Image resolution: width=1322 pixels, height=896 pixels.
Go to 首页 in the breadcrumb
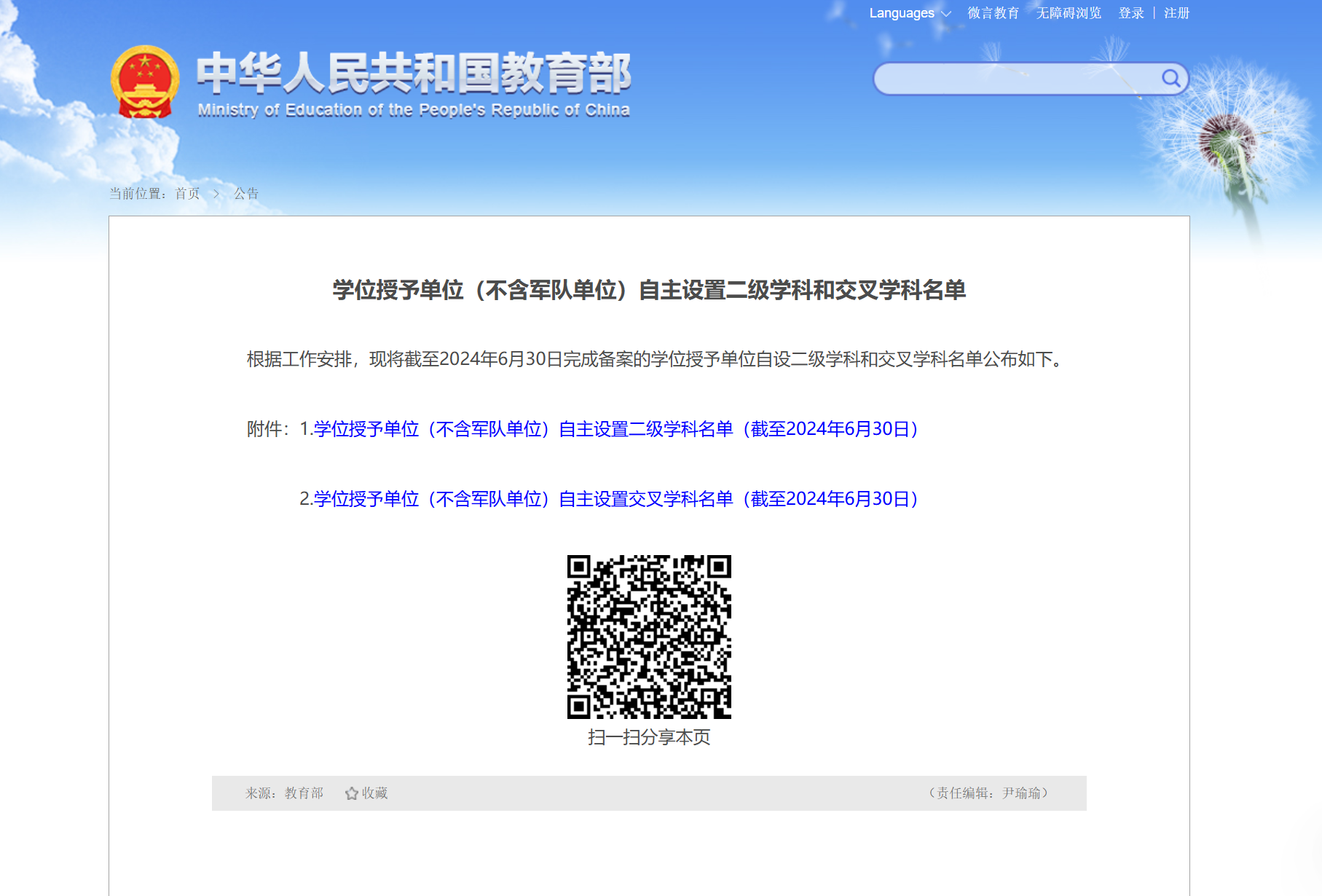coord(187,194)
